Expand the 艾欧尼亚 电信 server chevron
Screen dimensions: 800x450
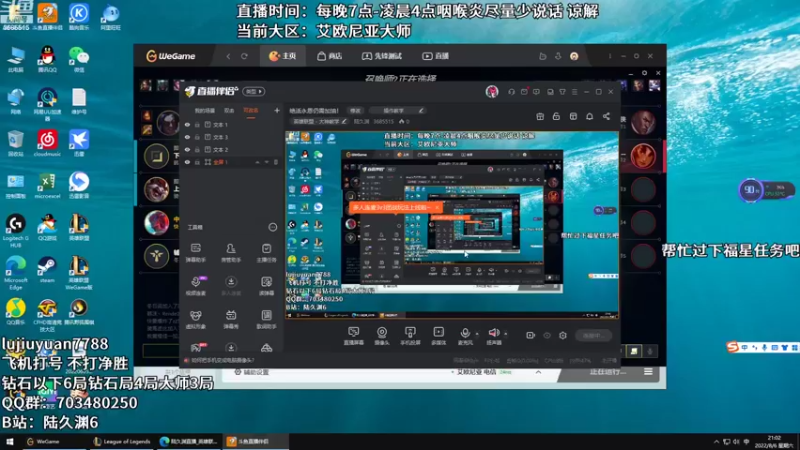click(x=538, y=372)
